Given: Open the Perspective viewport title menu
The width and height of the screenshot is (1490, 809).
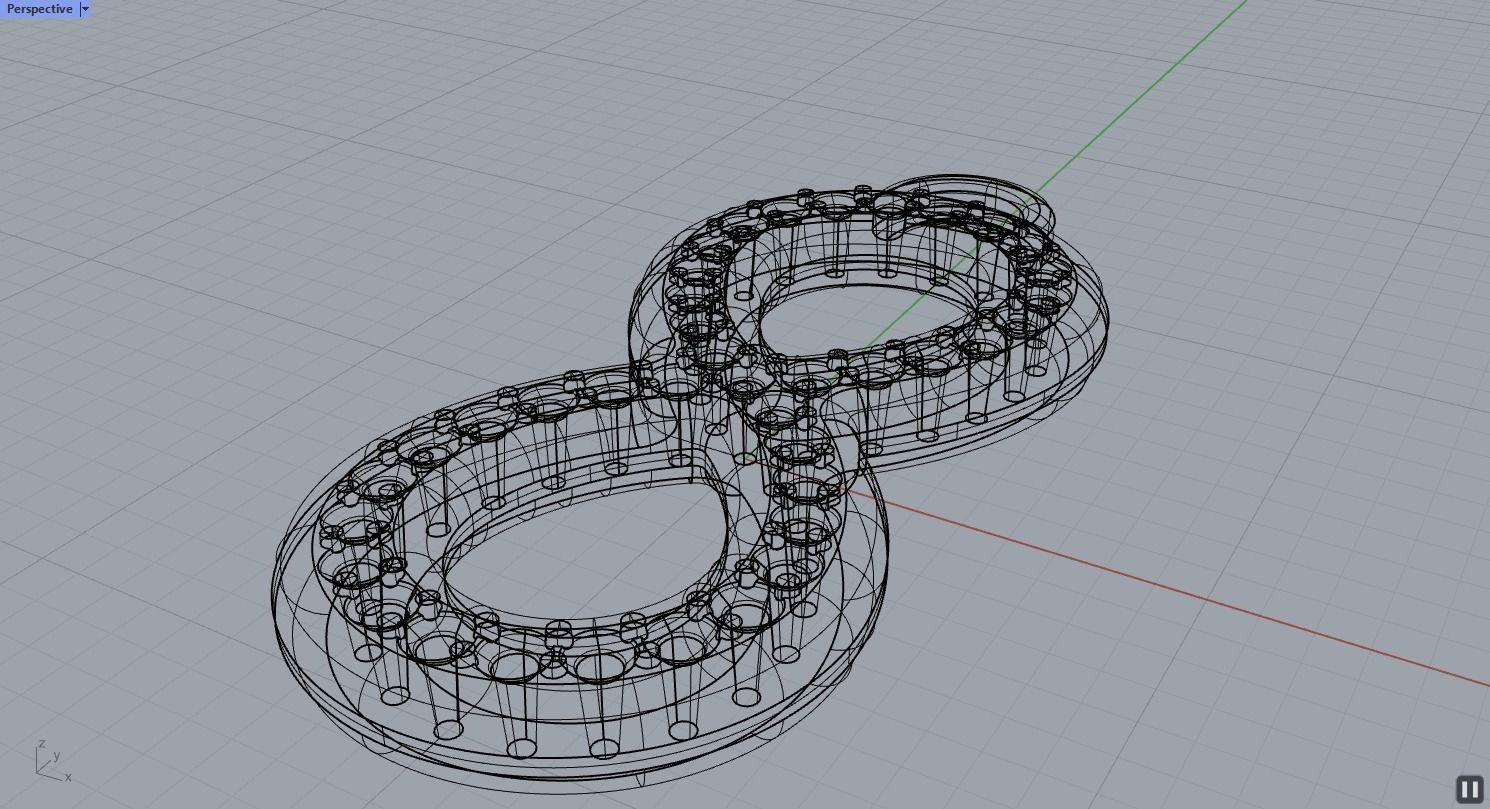Looking at the screenshot, I should [x=39, y=9].
